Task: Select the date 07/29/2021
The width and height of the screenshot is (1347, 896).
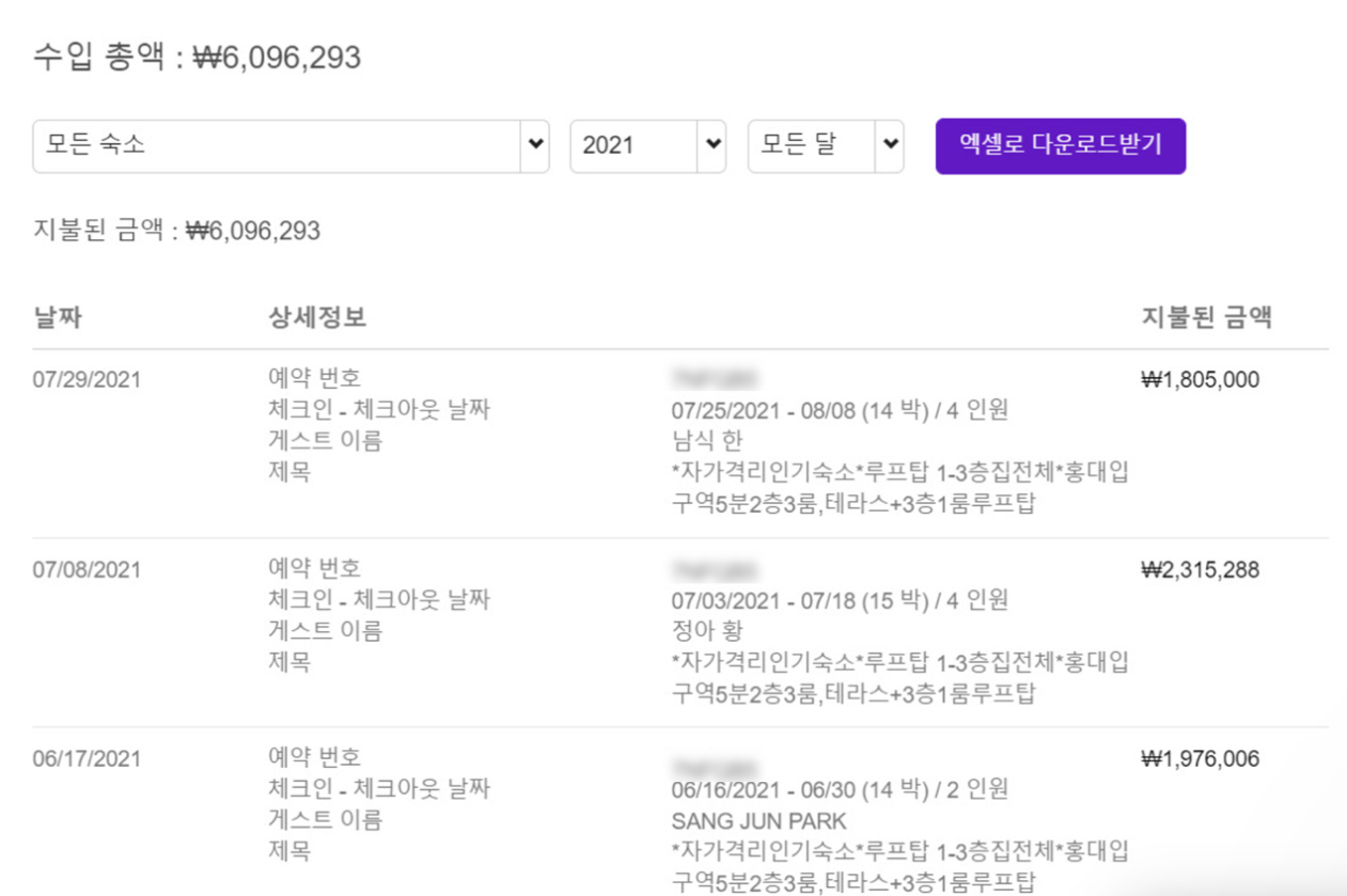Action: coord(86,380)
